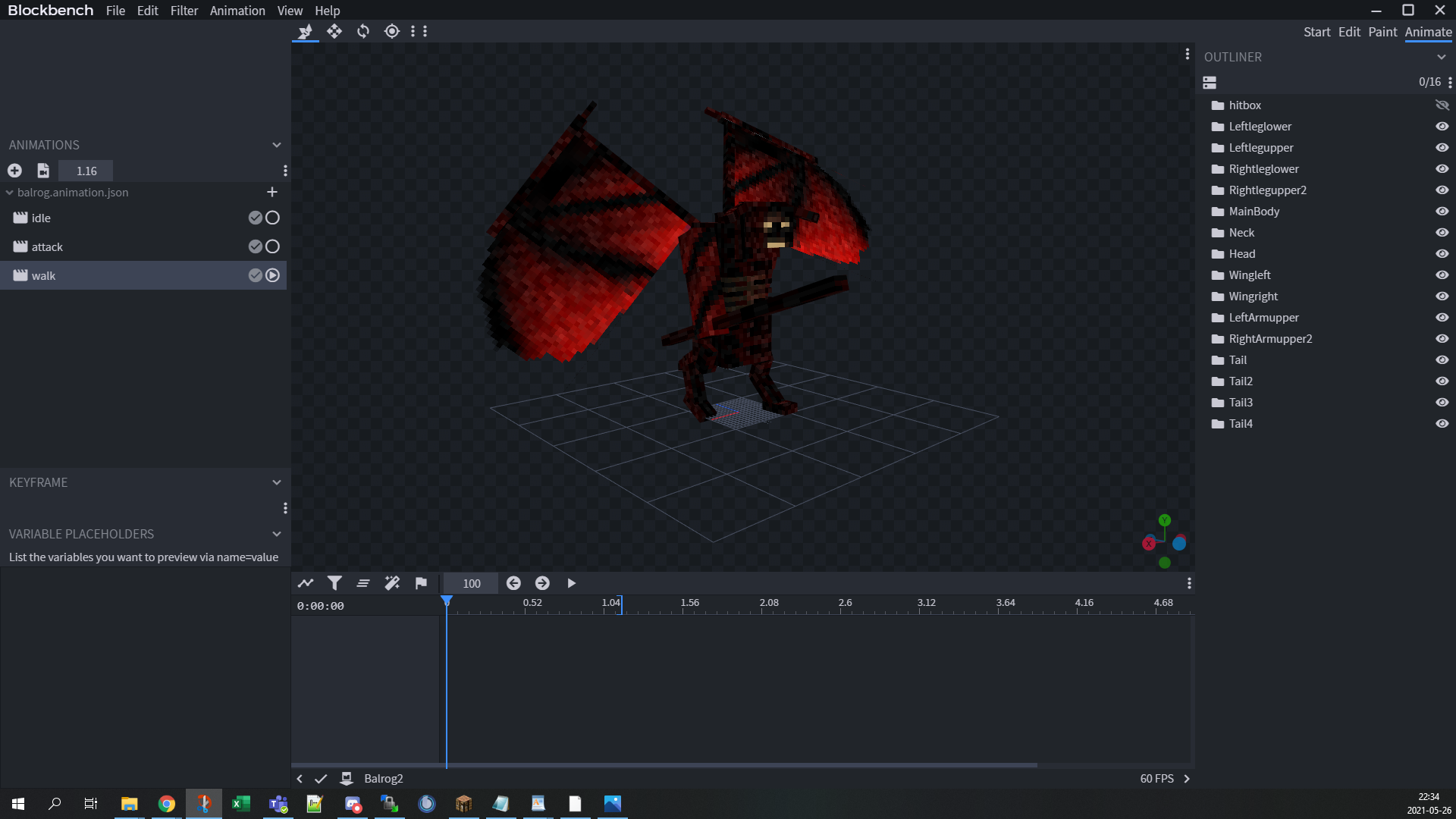Click the timeline playhead marker

point(447,601)
